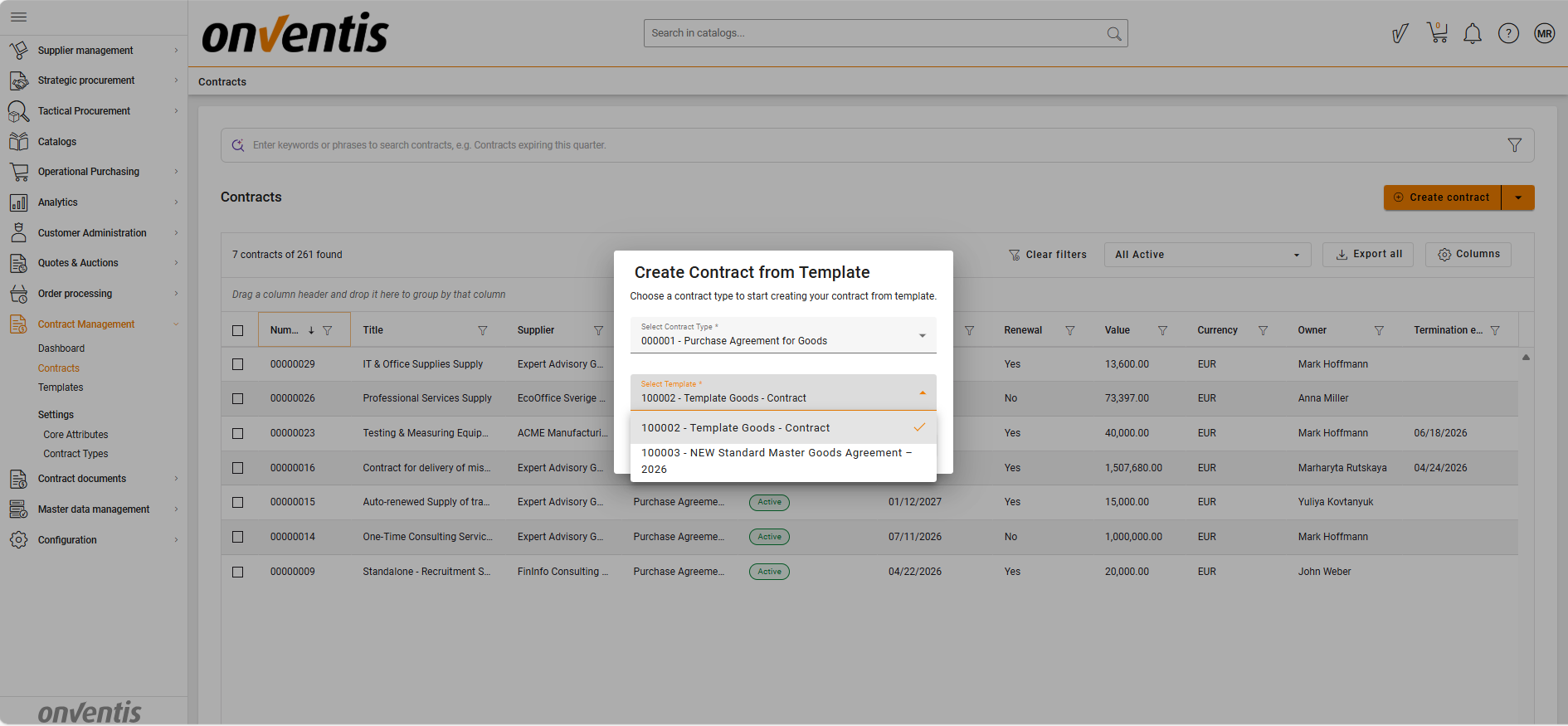Open the Create contract split-button arrow
Viewport: 1568px width, 726px height.
coord(1518,197)
